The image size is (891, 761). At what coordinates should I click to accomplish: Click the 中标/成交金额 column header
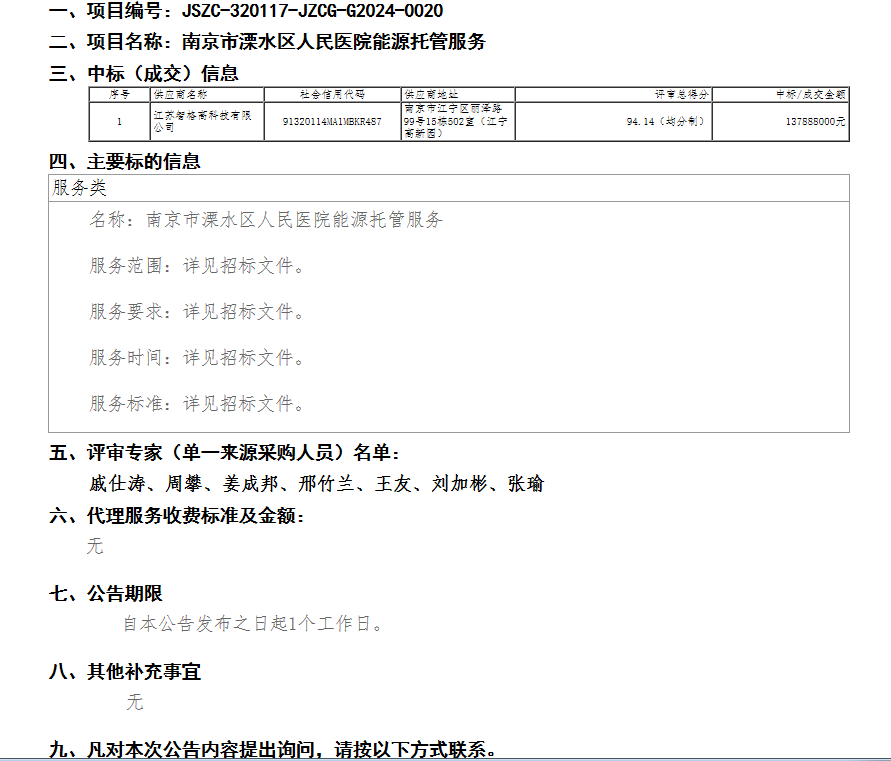[x=811, y=94]
